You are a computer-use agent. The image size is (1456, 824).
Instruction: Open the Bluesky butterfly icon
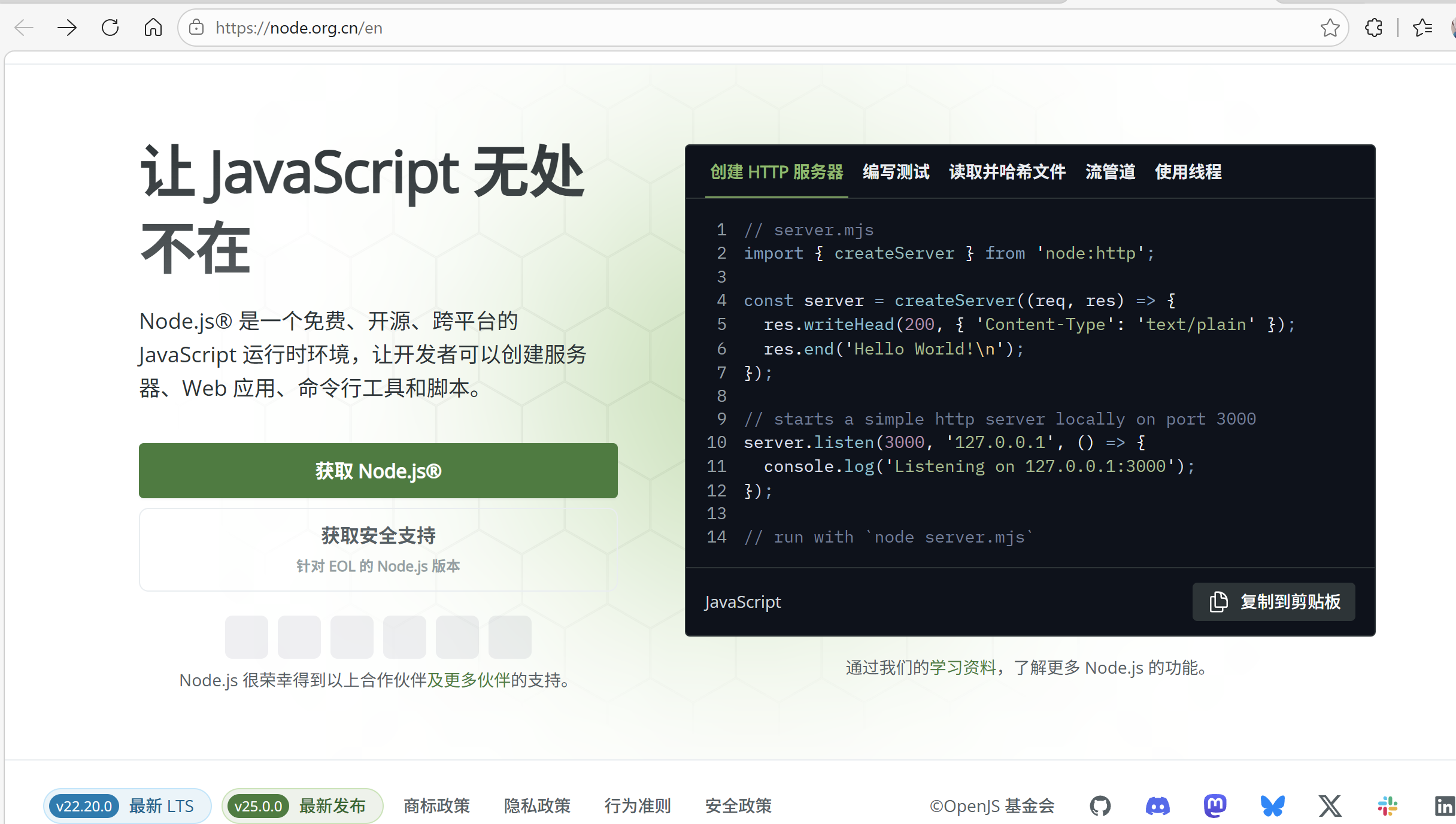click(1273, 806)
